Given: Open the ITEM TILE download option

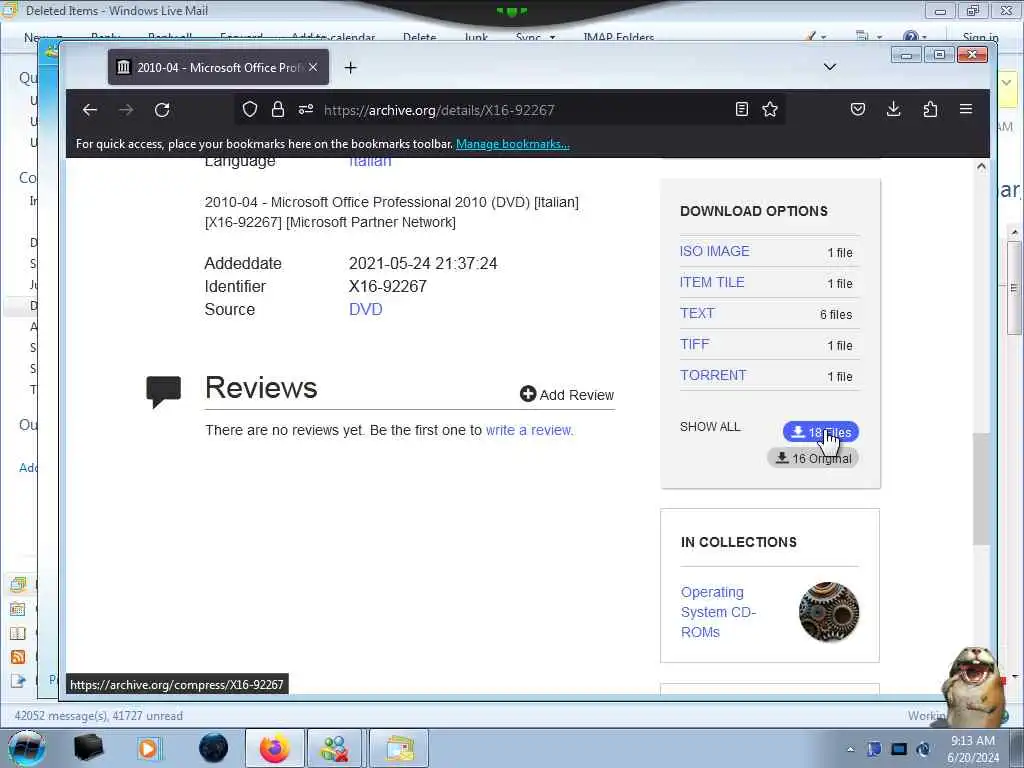Looking at the screenshot, I should 712,282.
